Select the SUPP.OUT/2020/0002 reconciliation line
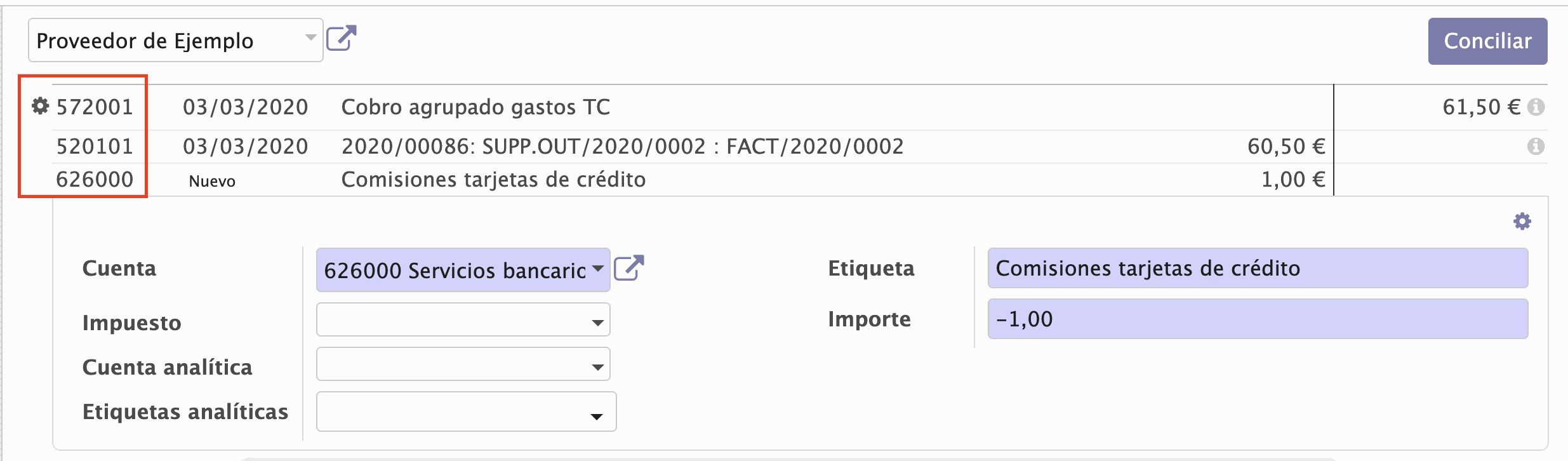1568x461 pixels. tap(622, 147)
